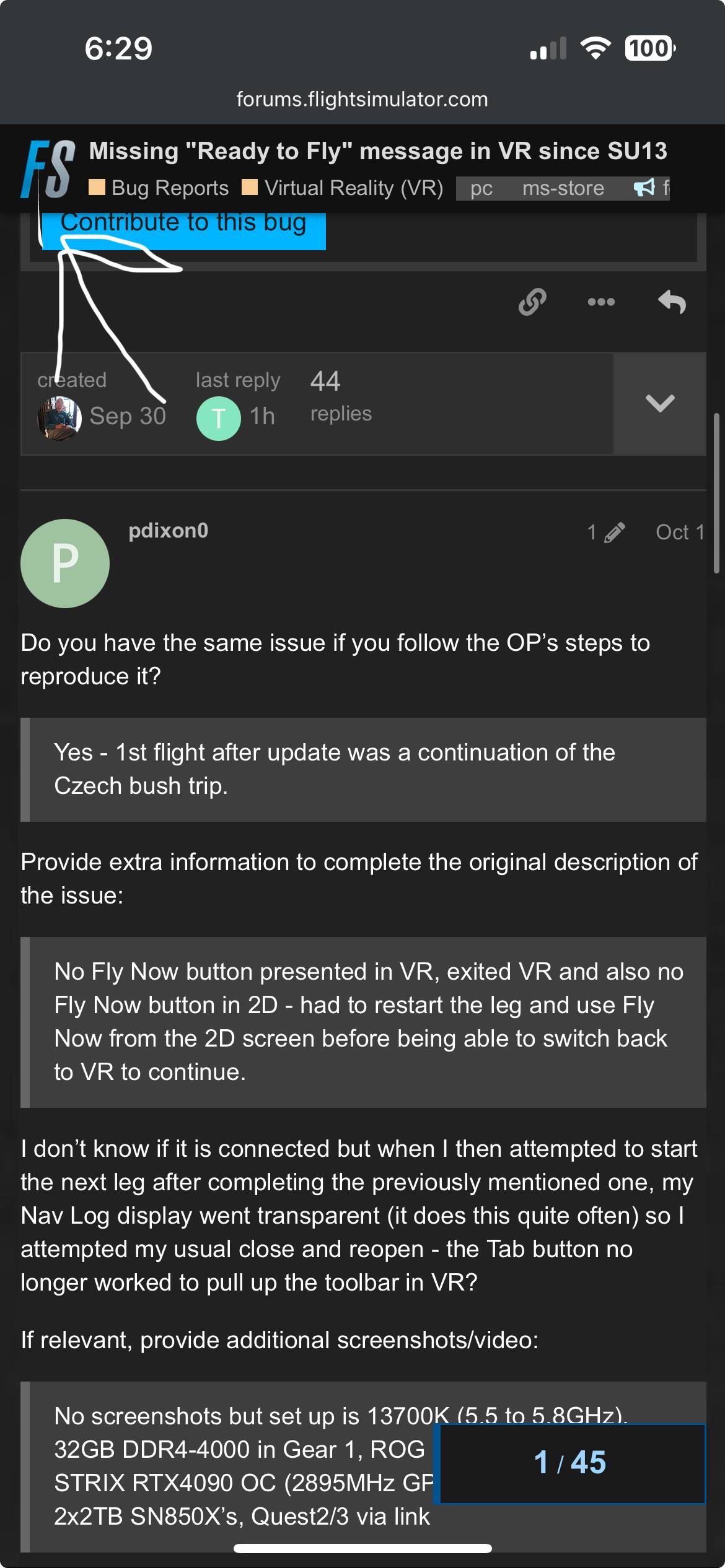Tap the pencil edit history icon
The width and height of the screenshot is (725, 1568).
614,533
